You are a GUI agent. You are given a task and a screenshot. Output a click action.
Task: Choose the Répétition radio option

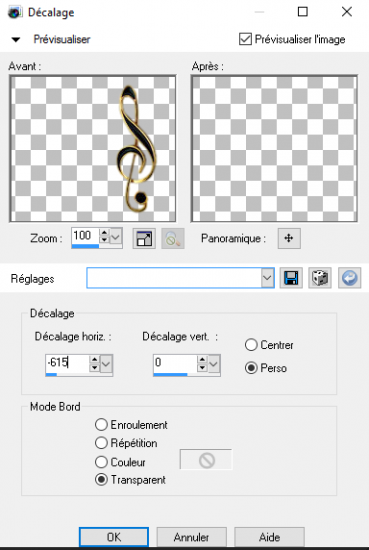coord(101,443)
